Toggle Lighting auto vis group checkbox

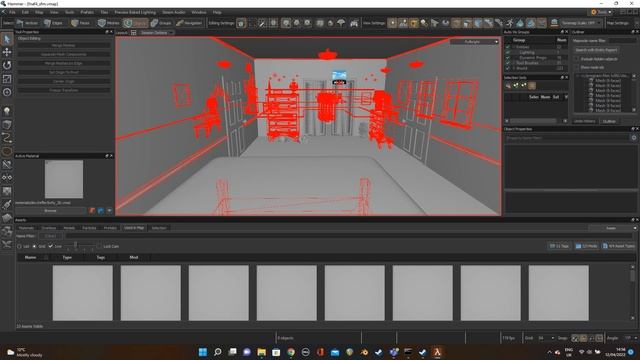pos(508,53)
